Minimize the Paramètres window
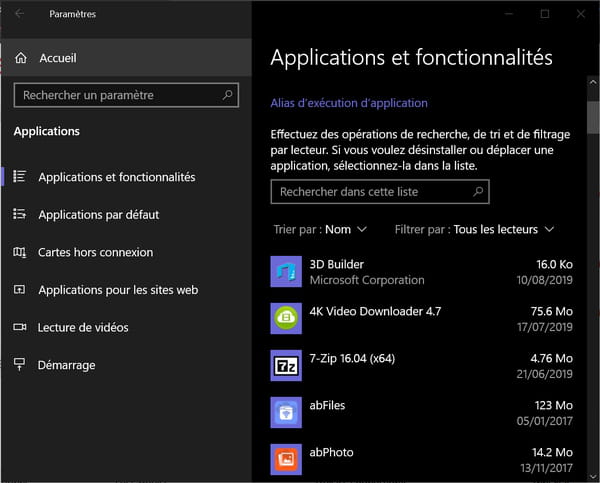The height and width of the screenshot is (483, 600). (x=509, y=14)
